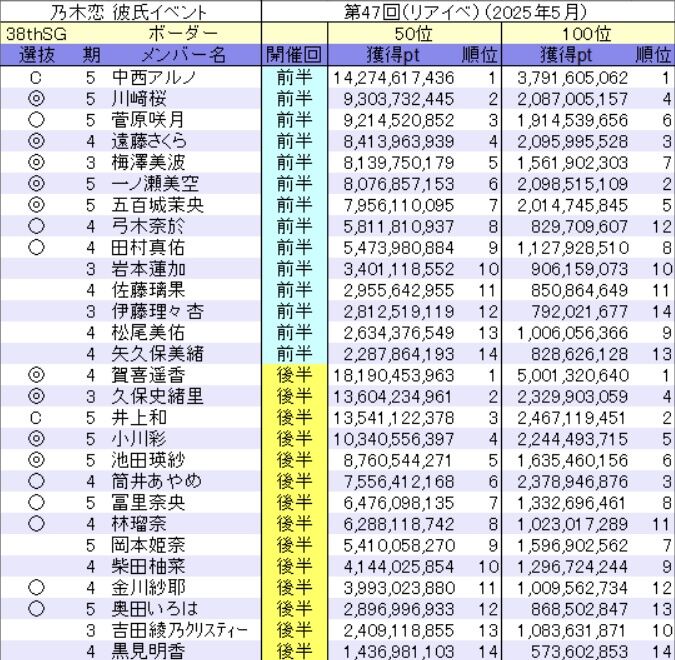Select the value 573,602,853

pos(579,651)
